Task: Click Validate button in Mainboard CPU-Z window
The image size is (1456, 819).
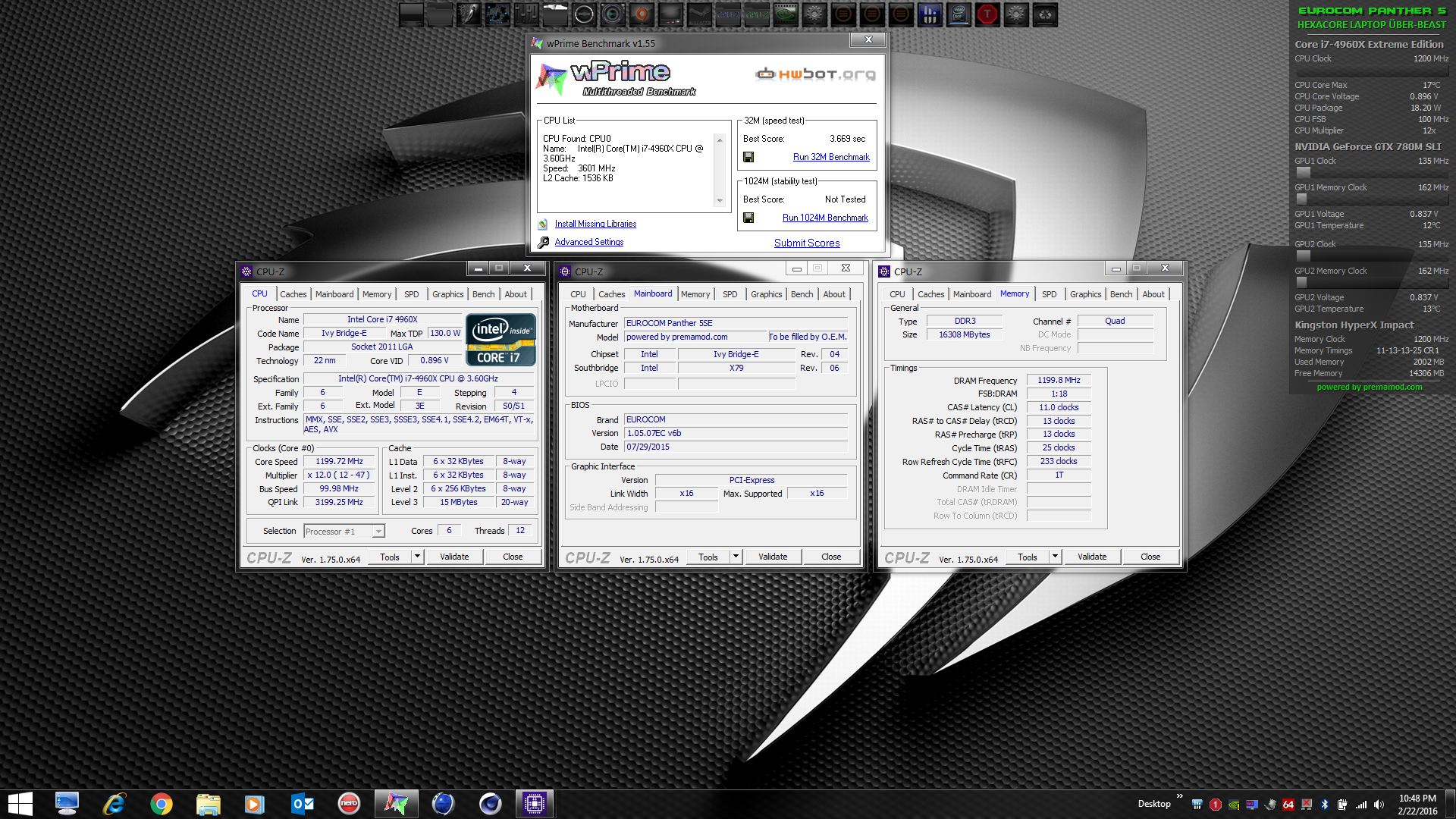Action: (x=773, y=557)
